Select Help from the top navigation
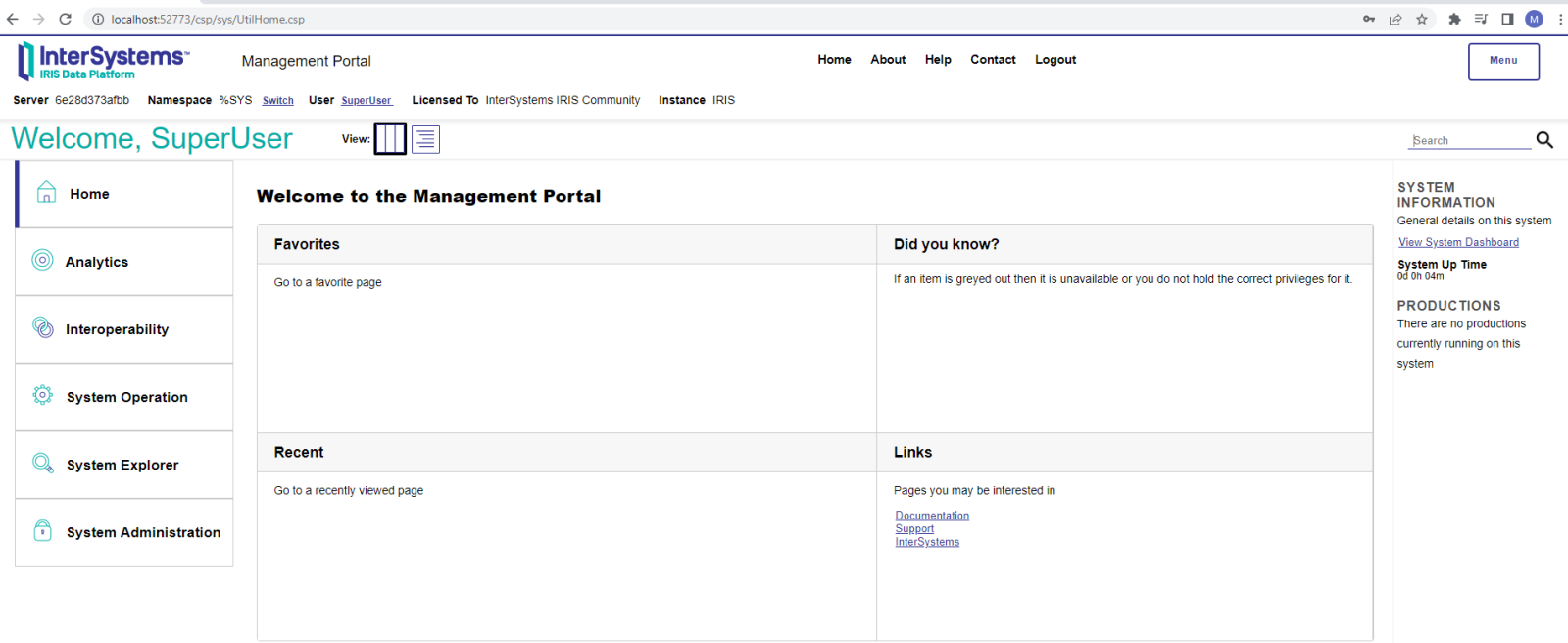The image size is (1568, 643). click(x=938, y=60)
